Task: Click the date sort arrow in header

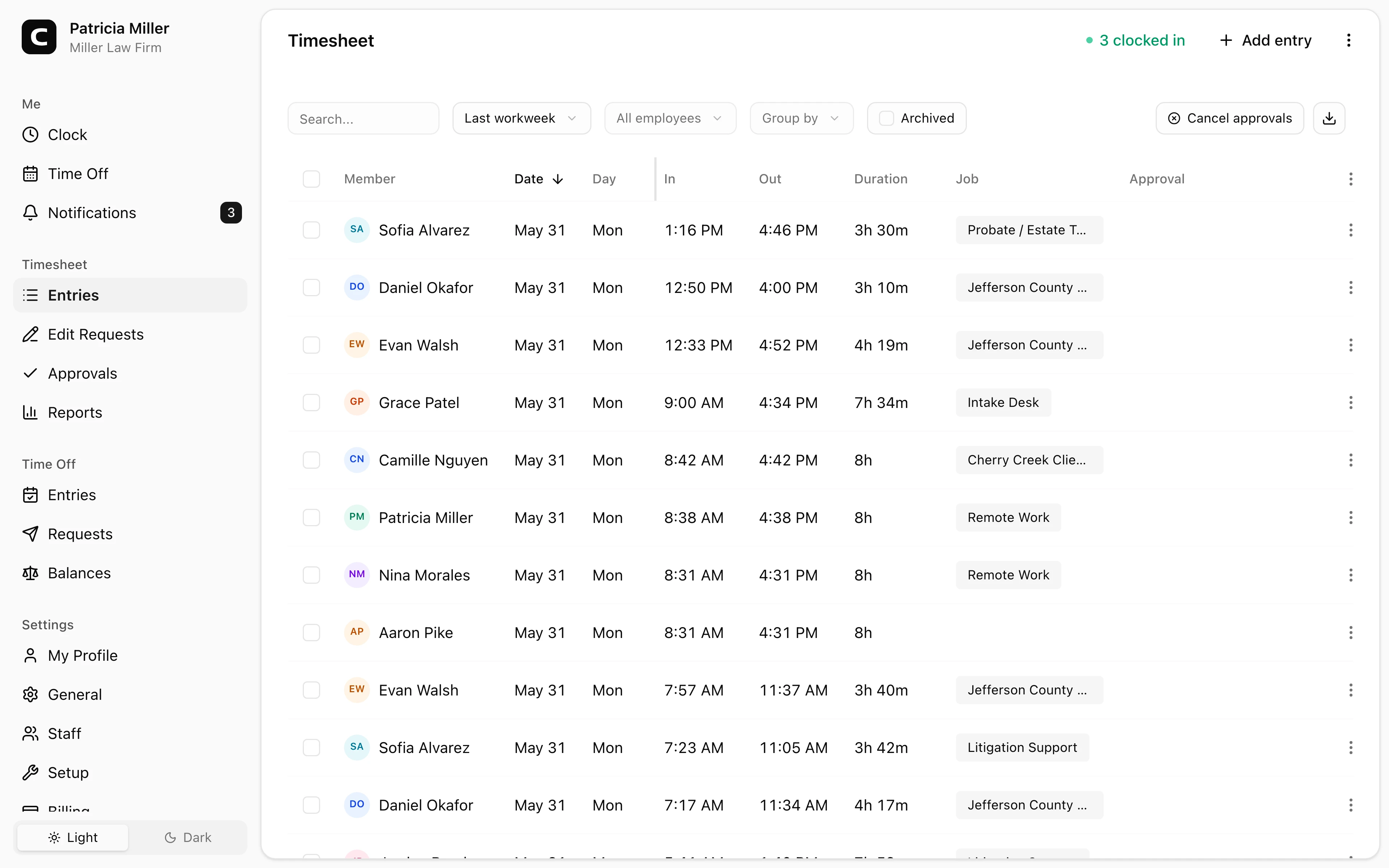Action: click(x=558, y=179)
